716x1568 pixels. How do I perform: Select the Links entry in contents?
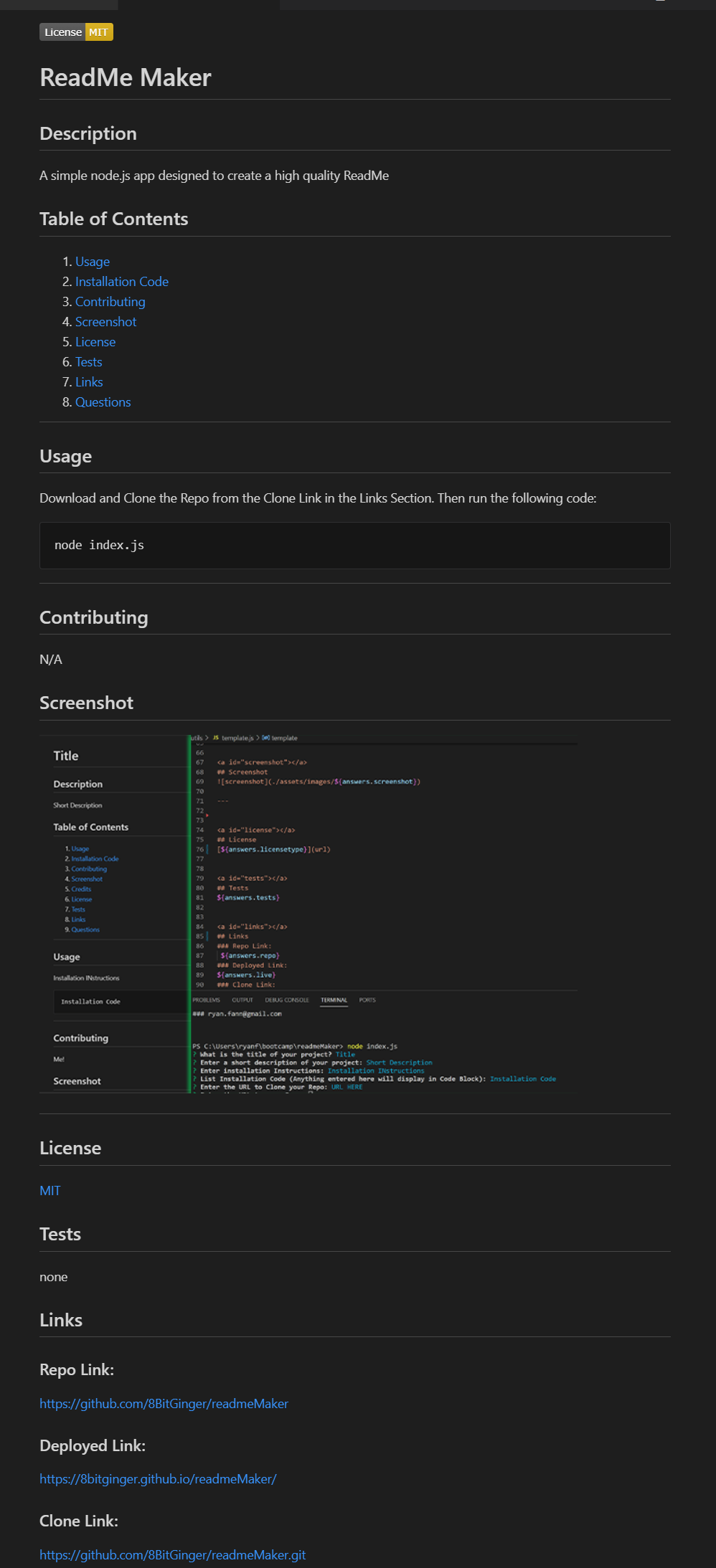click(x=89, y=382)
